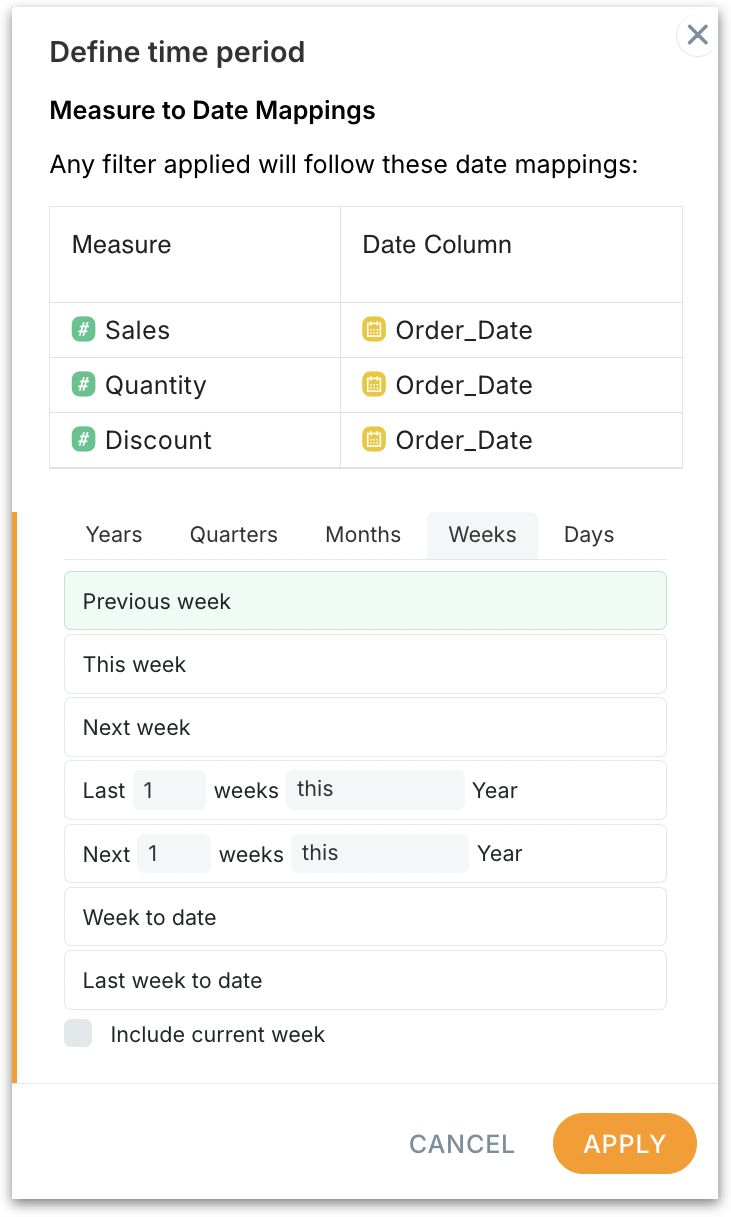Click the green measure icon beside Discount

[x=84, y=440]
